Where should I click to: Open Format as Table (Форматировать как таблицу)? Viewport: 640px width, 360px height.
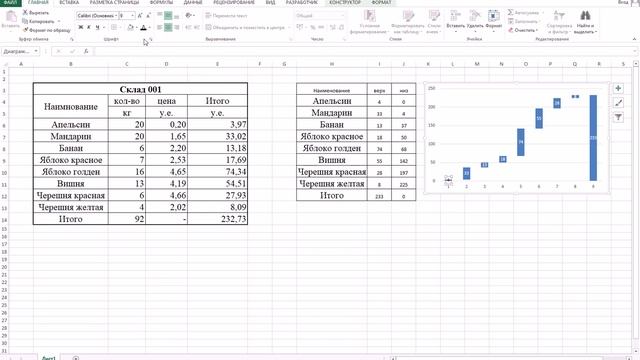coord(408,22)
